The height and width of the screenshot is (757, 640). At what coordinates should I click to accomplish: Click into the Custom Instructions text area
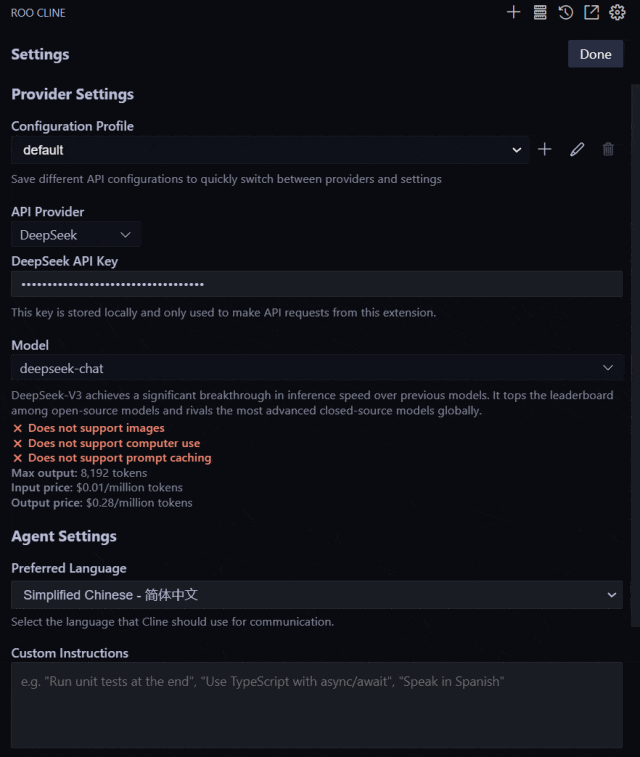[317, 705]
